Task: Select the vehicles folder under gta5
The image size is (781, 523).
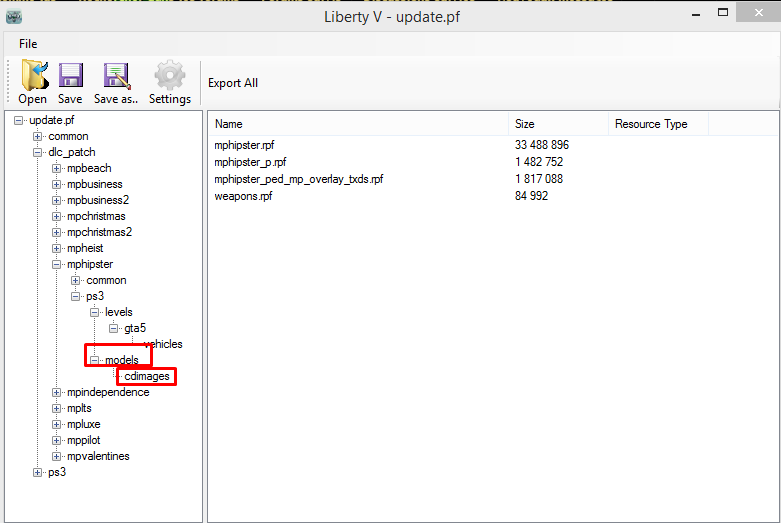Action: [x=164, y=345]
